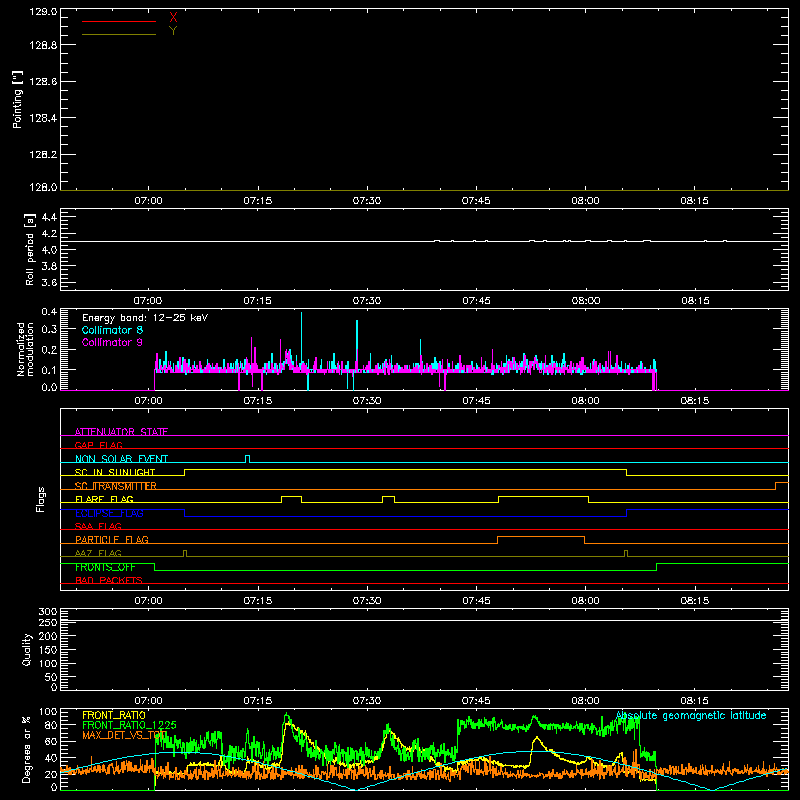Viewport: 800px width, 800px height.
Task: Select the olive Y legend line sample
Action: [119, 34]
